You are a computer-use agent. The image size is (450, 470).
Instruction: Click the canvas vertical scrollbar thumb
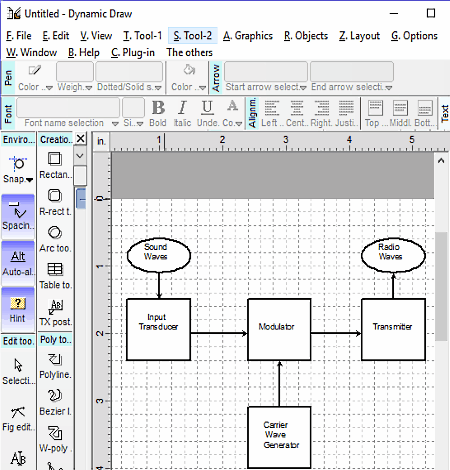[x=441, y=286]
